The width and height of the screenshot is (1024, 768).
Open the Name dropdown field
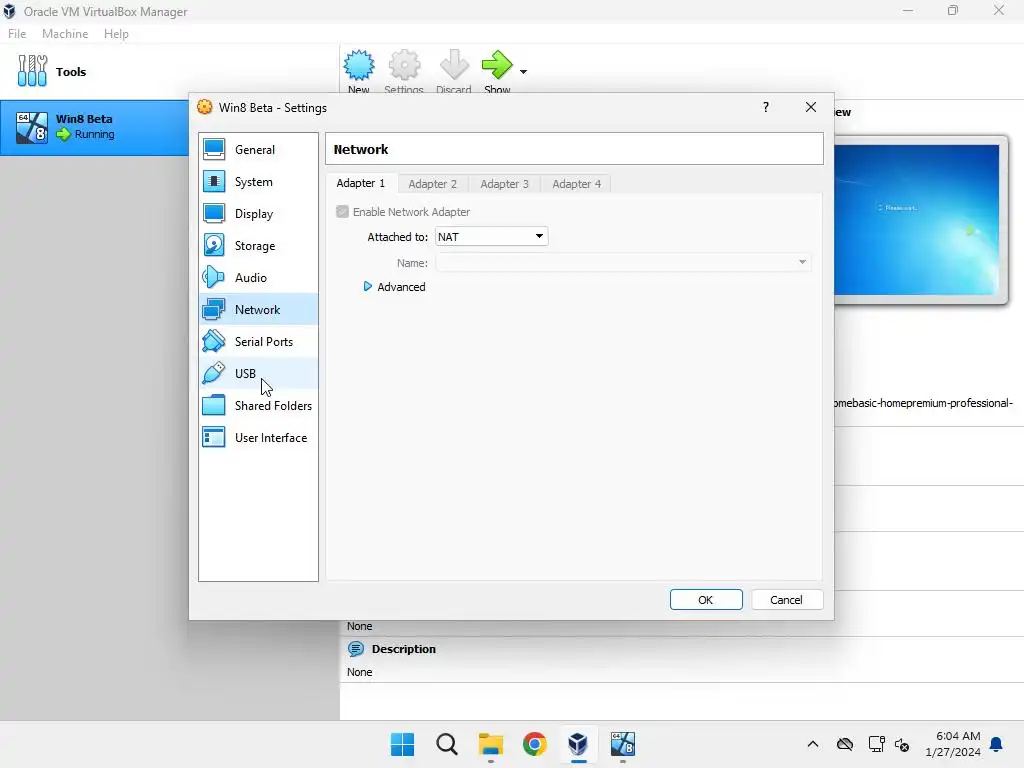[624, 263]
